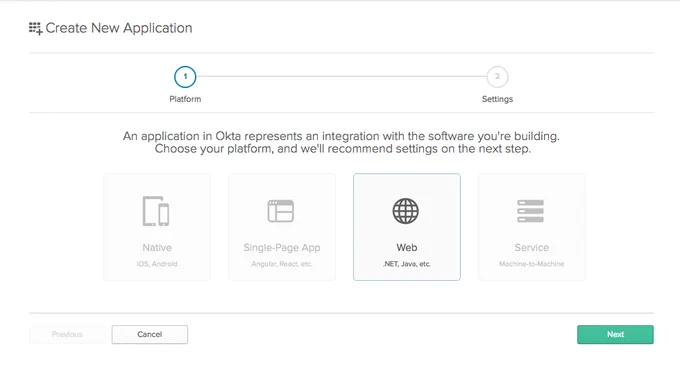Click the Single-Page App label text
Screen dimensions: 680x371
(x=282, y=248)
